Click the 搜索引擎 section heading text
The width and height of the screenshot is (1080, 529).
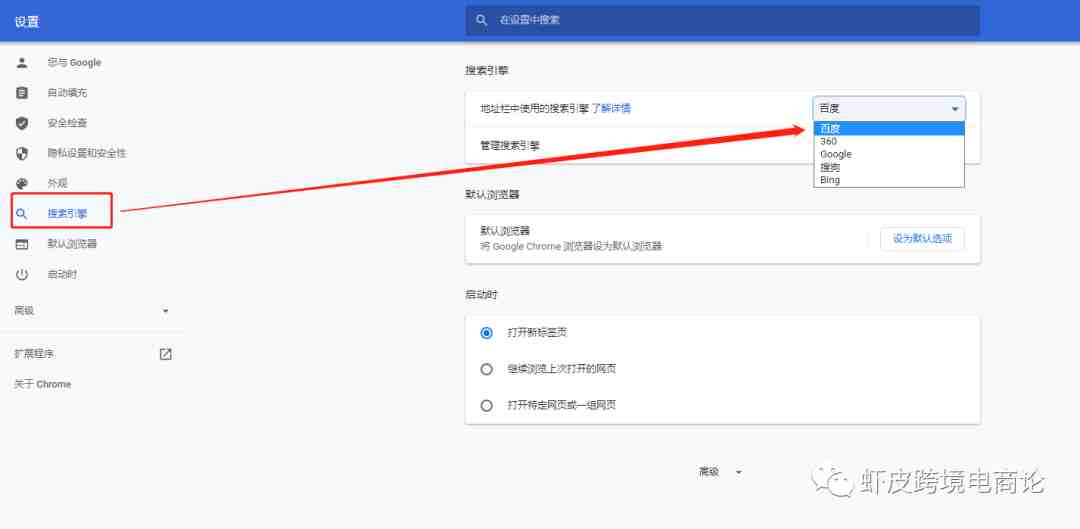point(487,70)
